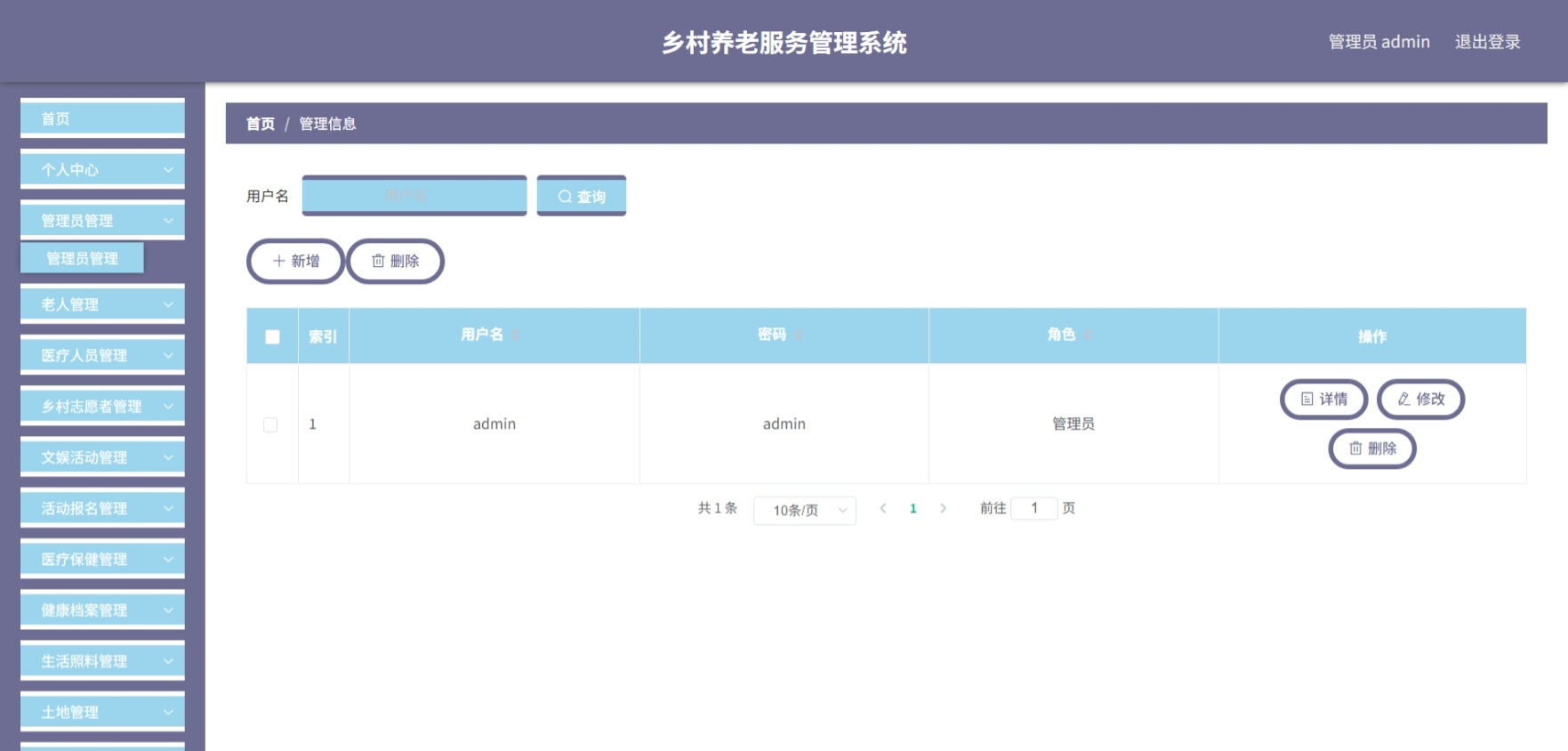This screenshot has width=1568, height=751.
Task: Click the 查询 search button
Action: (582, 196)
